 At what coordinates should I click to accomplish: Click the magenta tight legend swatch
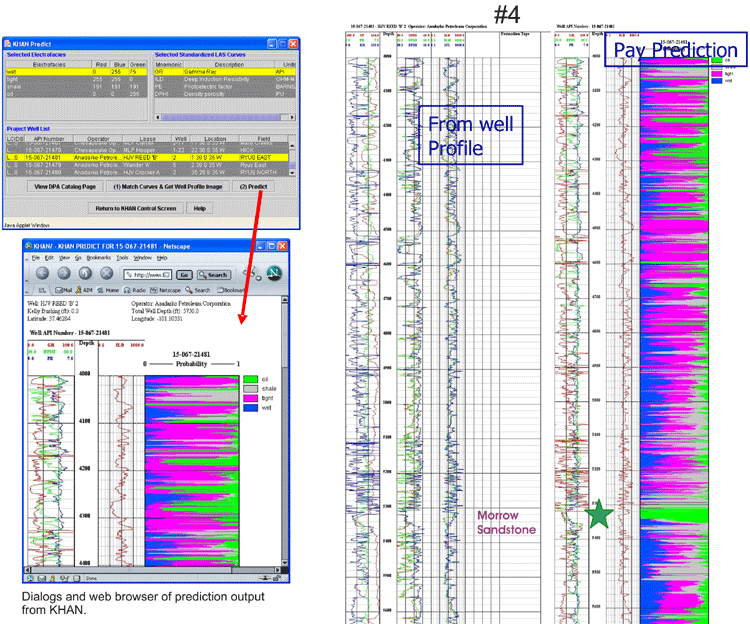[251, 398]
